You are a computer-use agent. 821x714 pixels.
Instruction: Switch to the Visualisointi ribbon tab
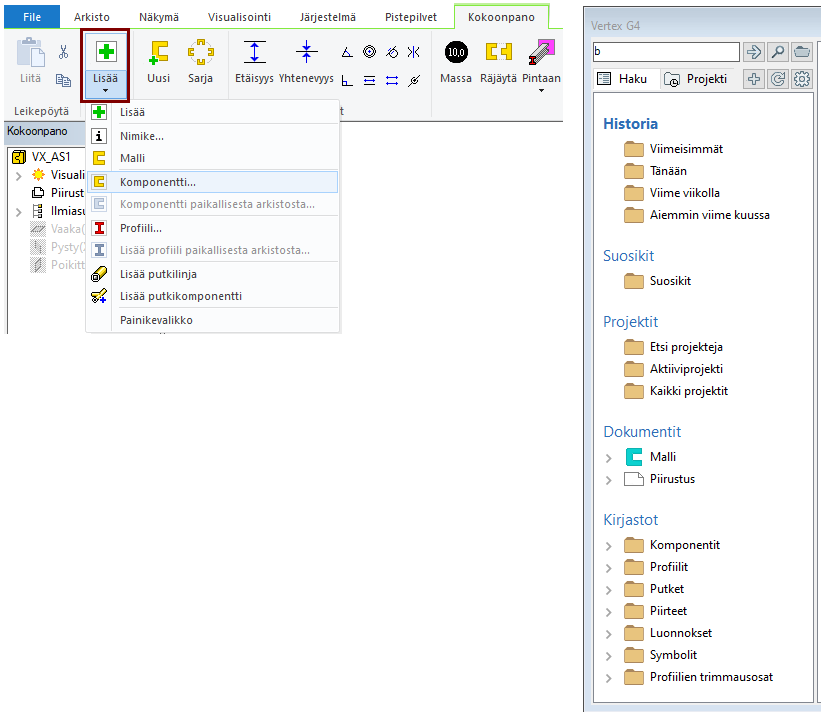(239, 16)
